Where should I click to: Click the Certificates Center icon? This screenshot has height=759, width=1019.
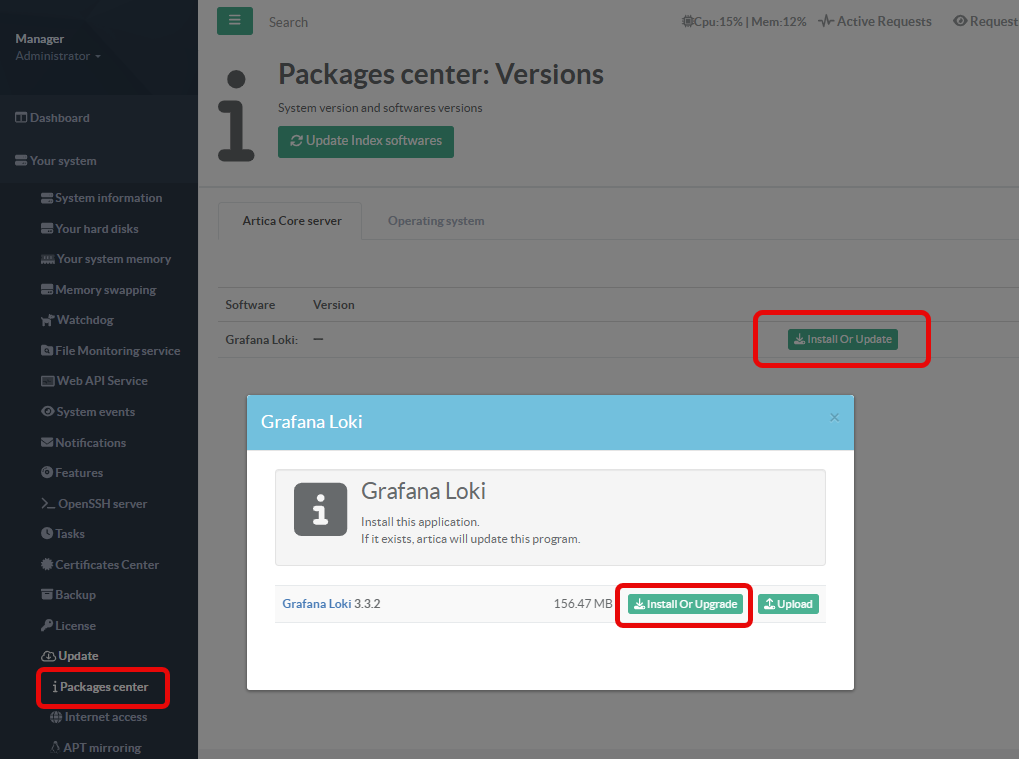point(47,565)
